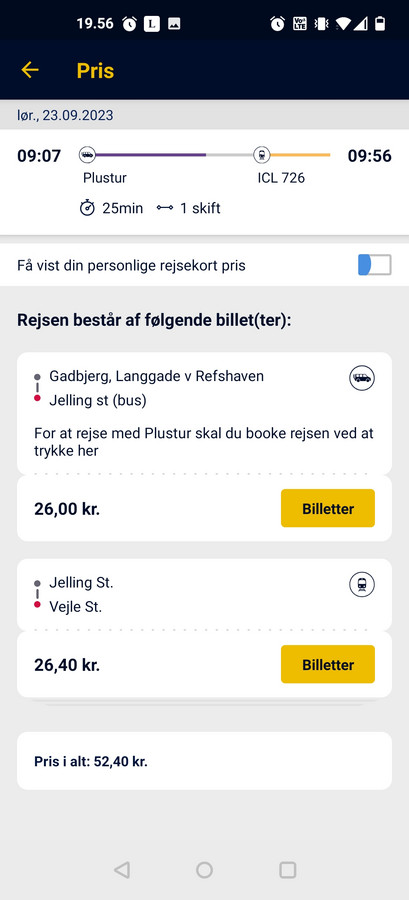Tap the Android back navigation triangle
The image size is (409, 900).
[x=122, y=870]
